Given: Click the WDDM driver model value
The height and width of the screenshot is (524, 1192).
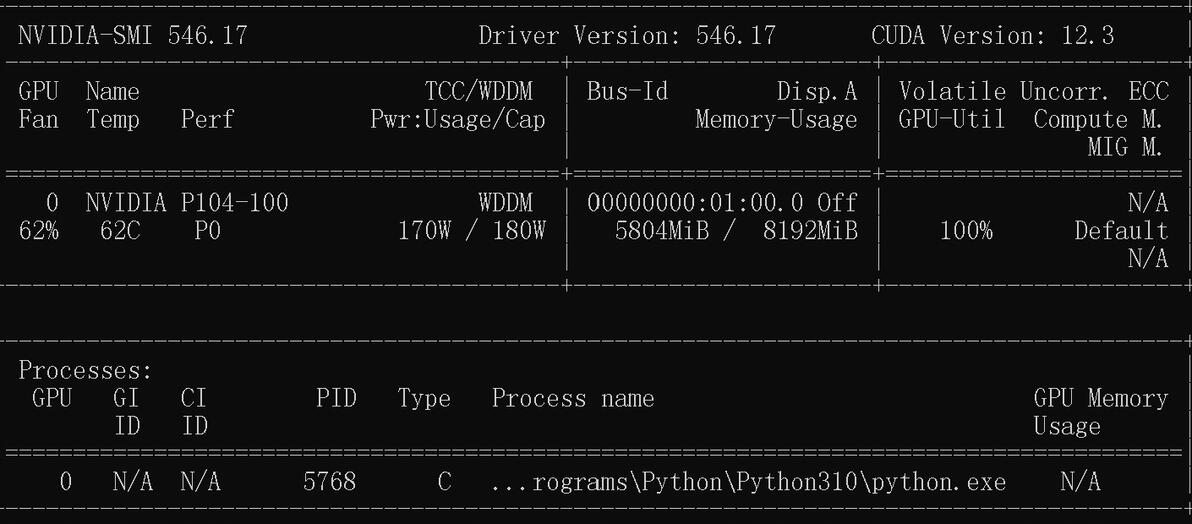Looking at the screenshot, I should 505,203.
